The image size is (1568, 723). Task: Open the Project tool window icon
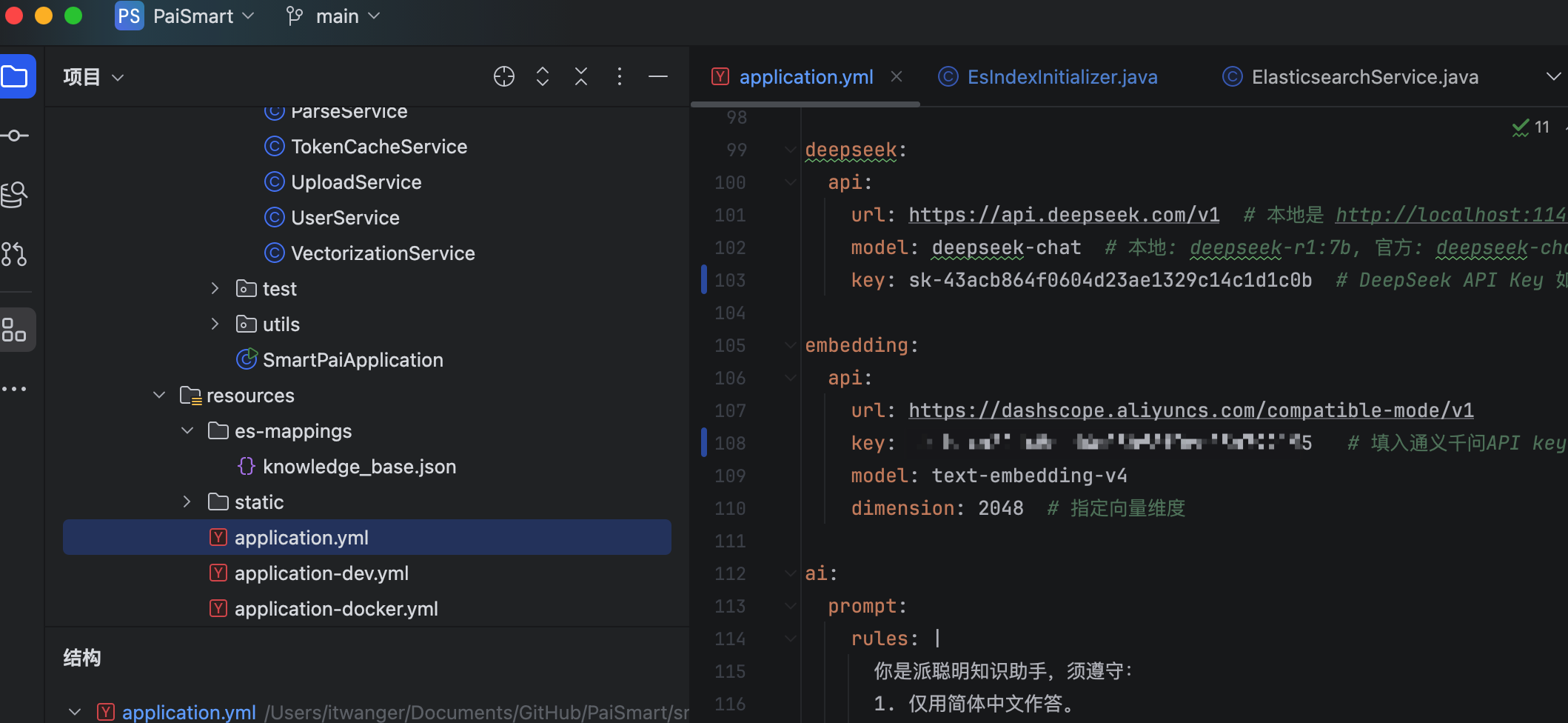pos(16,76)
